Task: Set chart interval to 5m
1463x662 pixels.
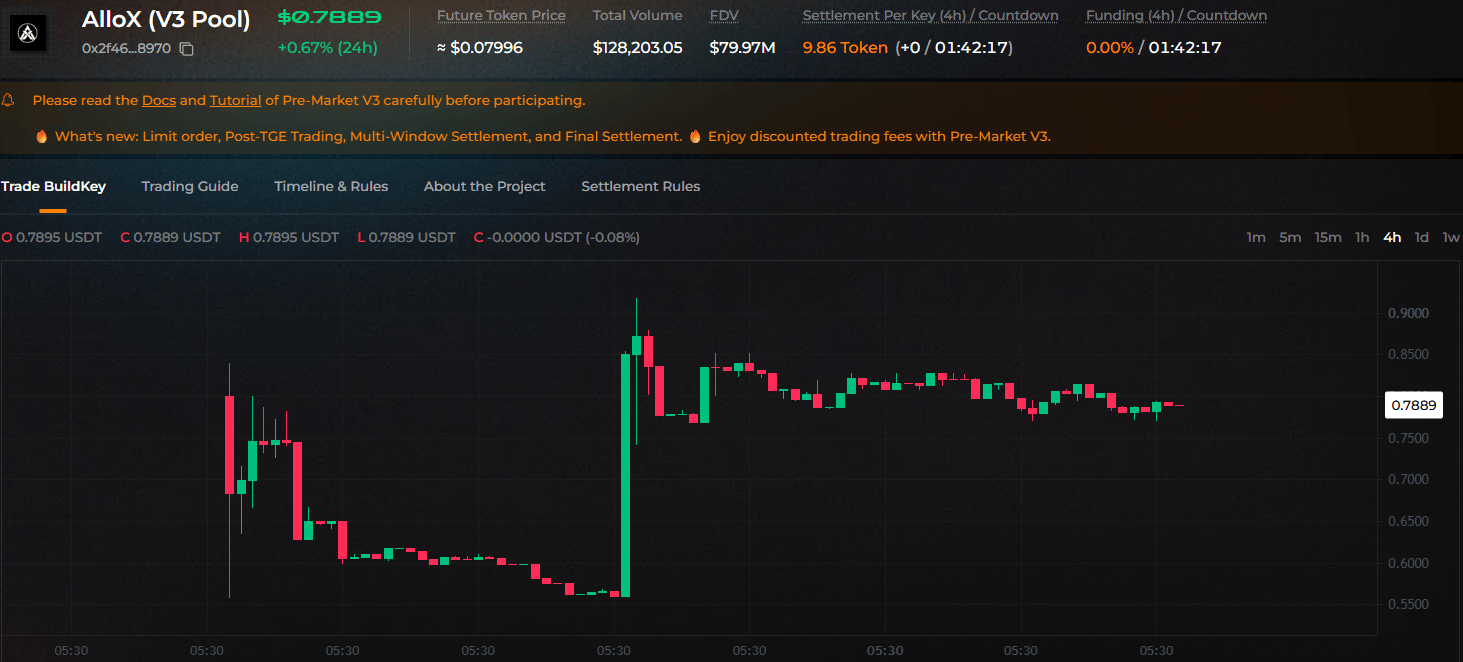Action: 1290,237
